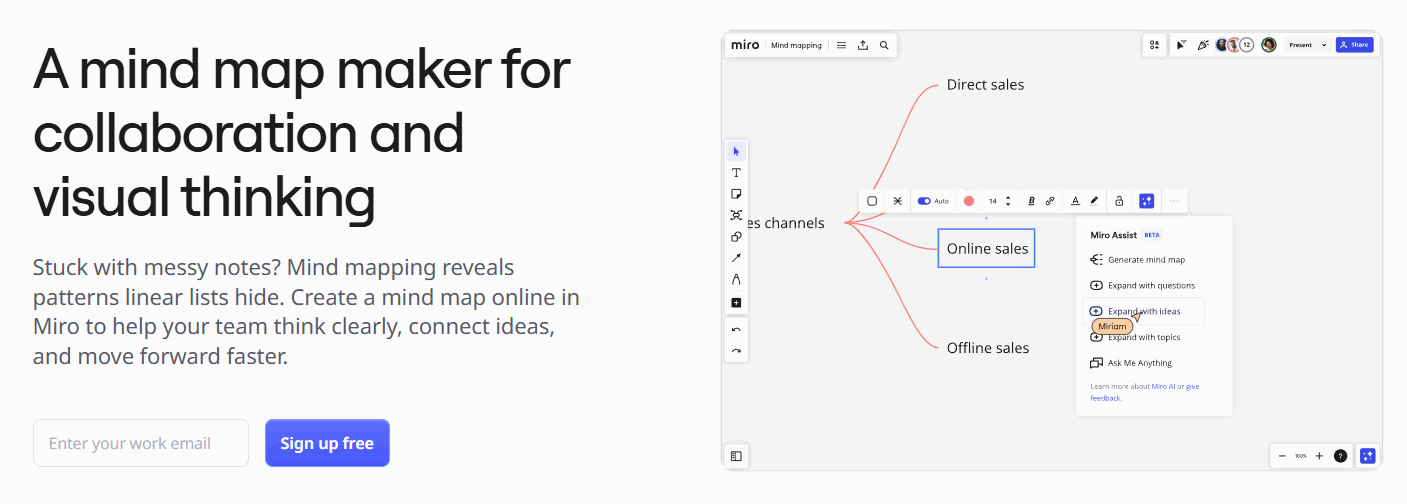Click the 12 participants counter badge
The image size is (1407, 504).
tap(1246, 45)
